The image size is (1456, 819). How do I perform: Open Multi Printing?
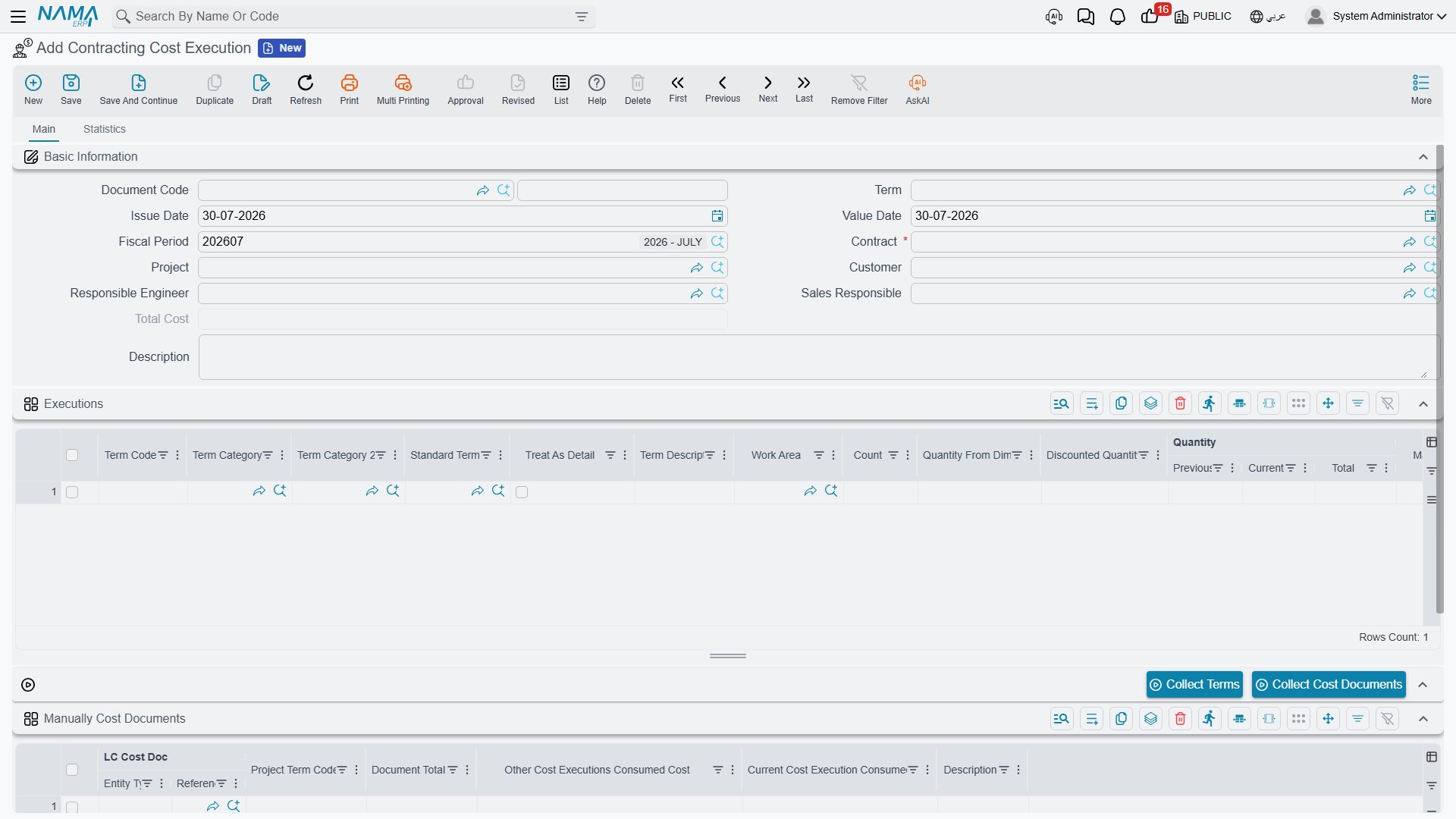coord(403,89)
